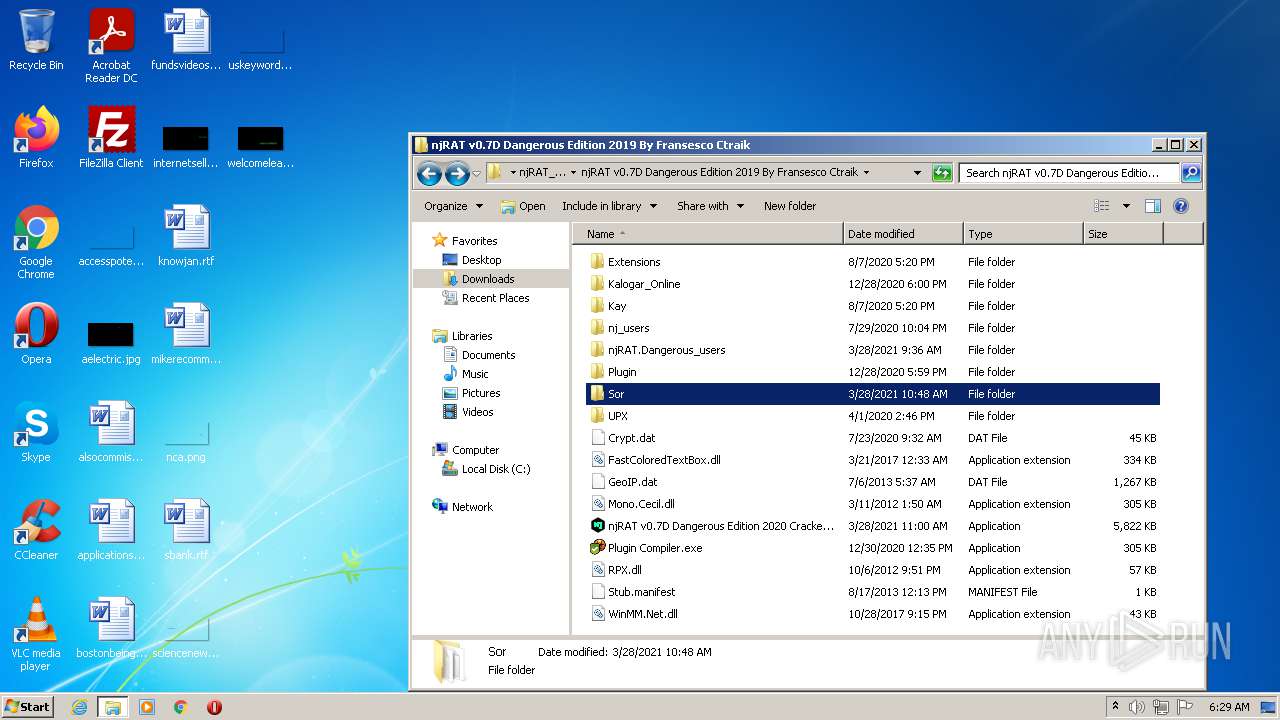This screenshot has height=720, width=1280.
Task: Select FastColoredTextBox.dll file
Action: 873,460
